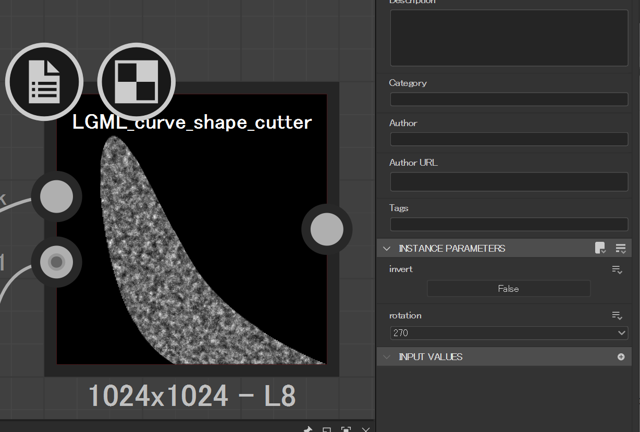The image size is (640, 432).
Task: Click the Author URL input field
Action: (x=508, y=182)
